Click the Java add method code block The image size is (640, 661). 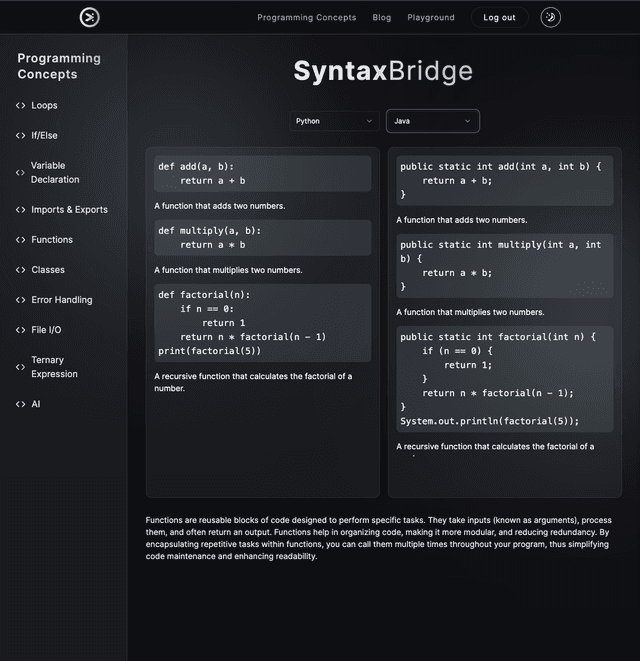click(x=504, y=180)
